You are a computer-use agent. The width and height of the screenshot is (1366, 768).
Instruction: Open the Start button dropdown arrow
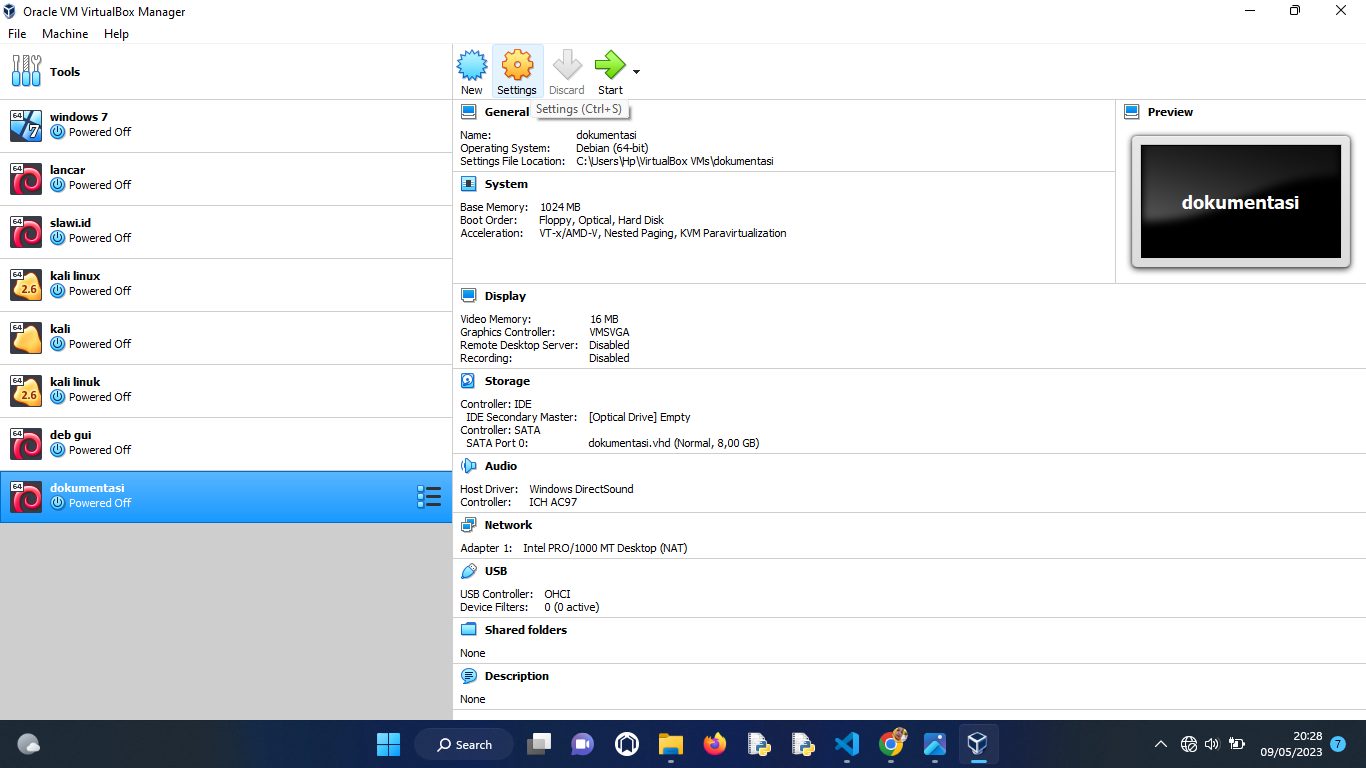click(x=636, y=72)
